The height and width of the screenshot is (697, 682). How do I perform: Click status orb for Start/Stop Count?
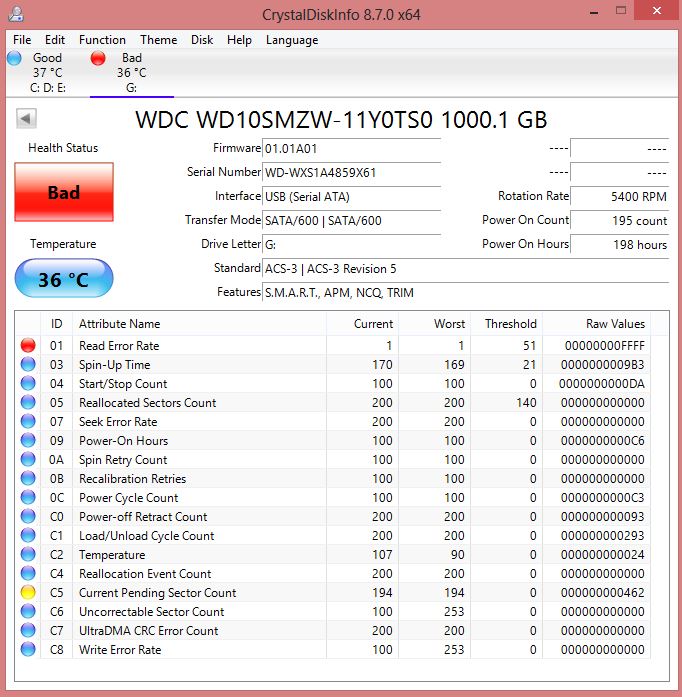point(28,383)
